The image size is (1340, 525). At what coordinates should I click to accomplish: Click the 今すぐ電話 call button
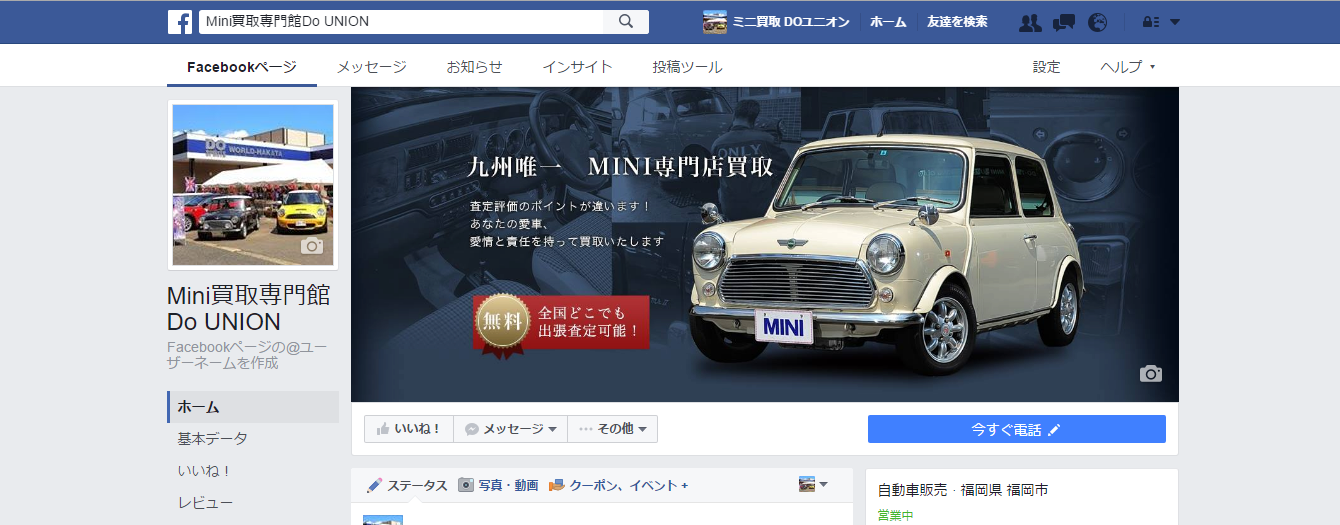(x=1017, y=429)
